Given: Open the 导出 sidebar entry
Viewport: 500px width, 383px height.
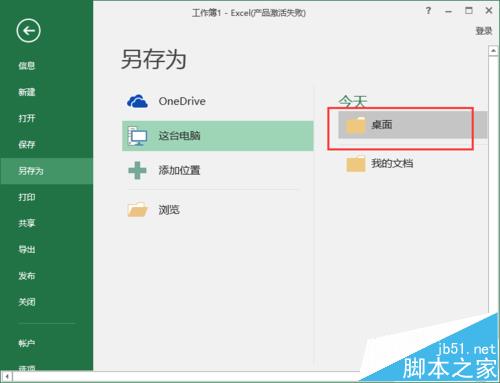Looking at the screenshot, I should click(x=27, y=249).
